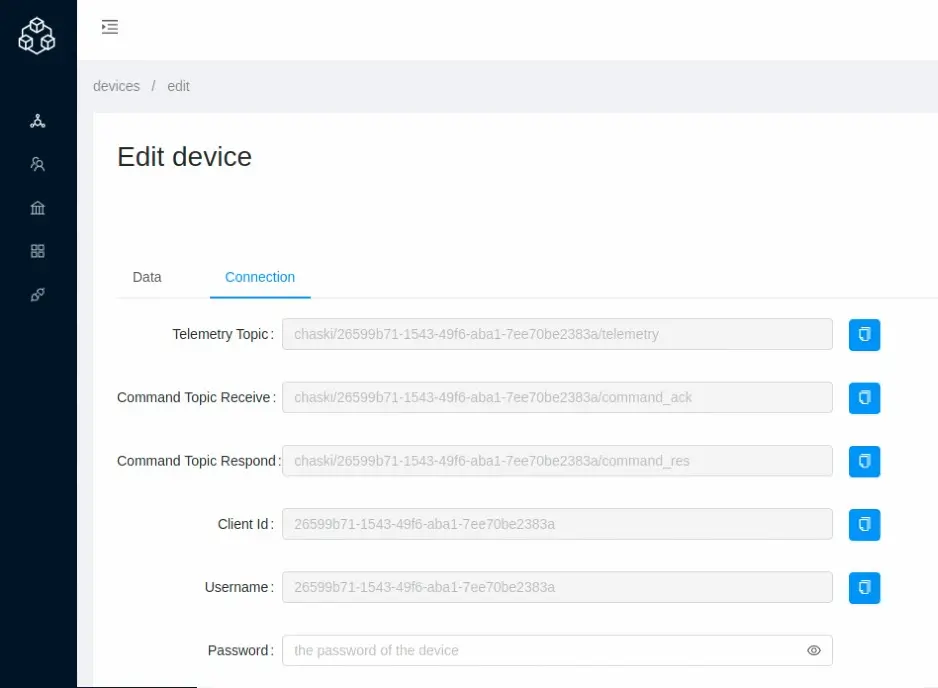This screenshot has width=938, height=688.
Task: Copy the Telemetry Topic value
Action: click(864, 334)
